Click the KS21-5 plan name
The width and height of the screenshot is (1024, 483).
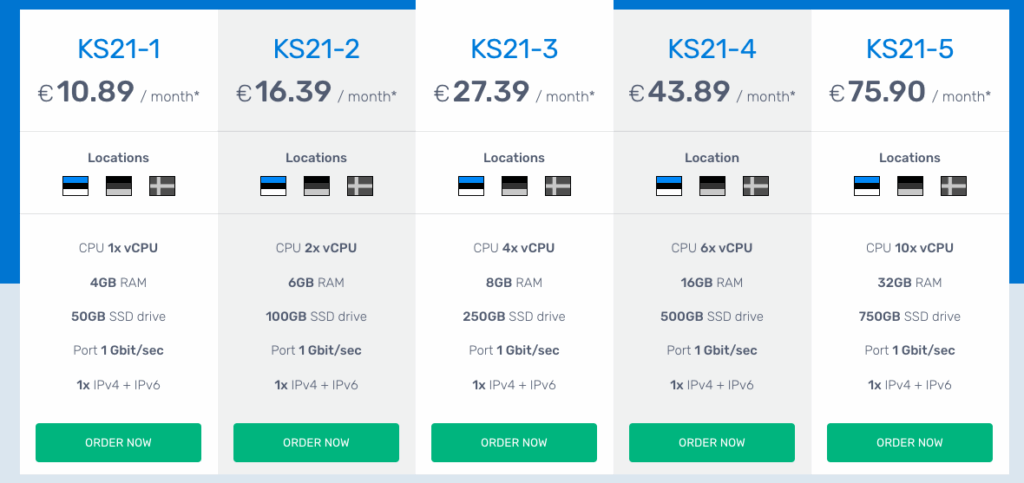(910, 49)
